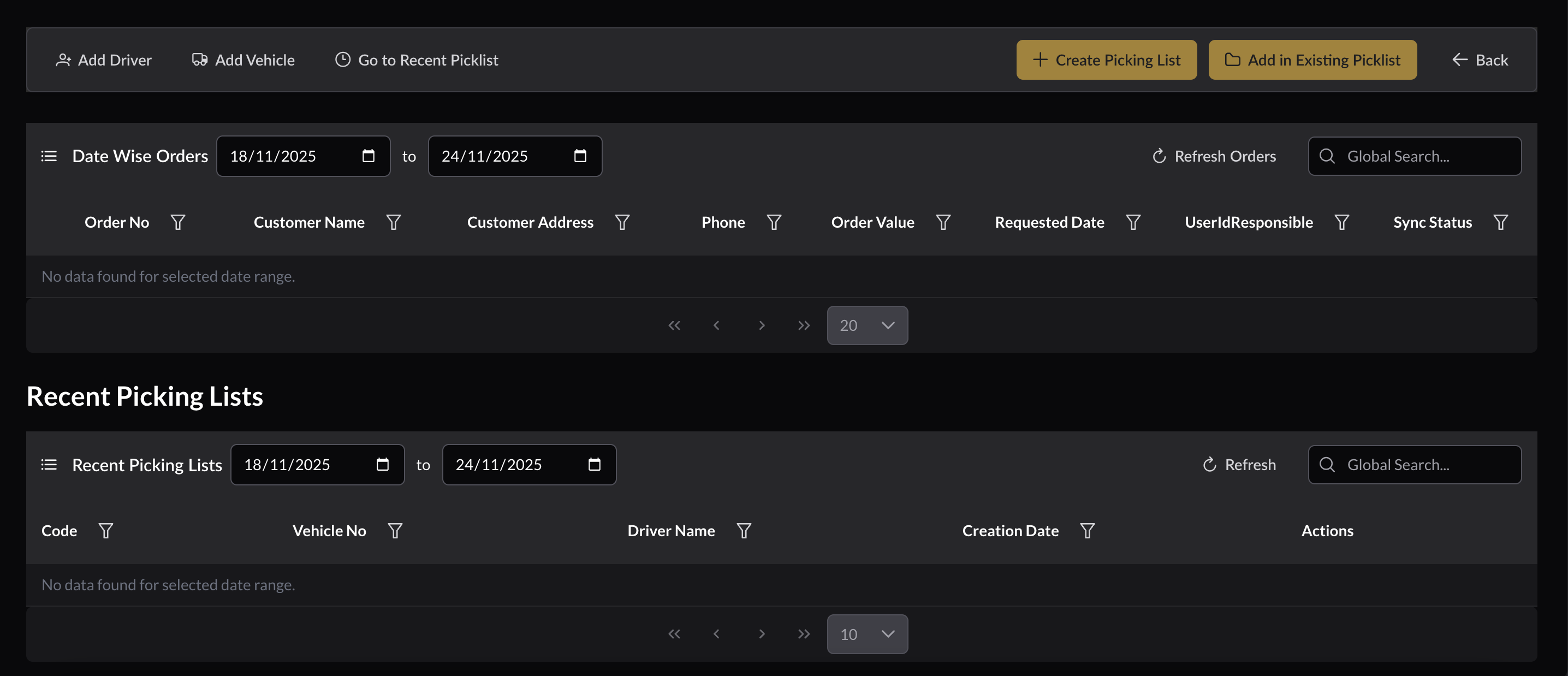Click the Refresh Orders icon
1568x676 pixels.
tap(1159, 156)
